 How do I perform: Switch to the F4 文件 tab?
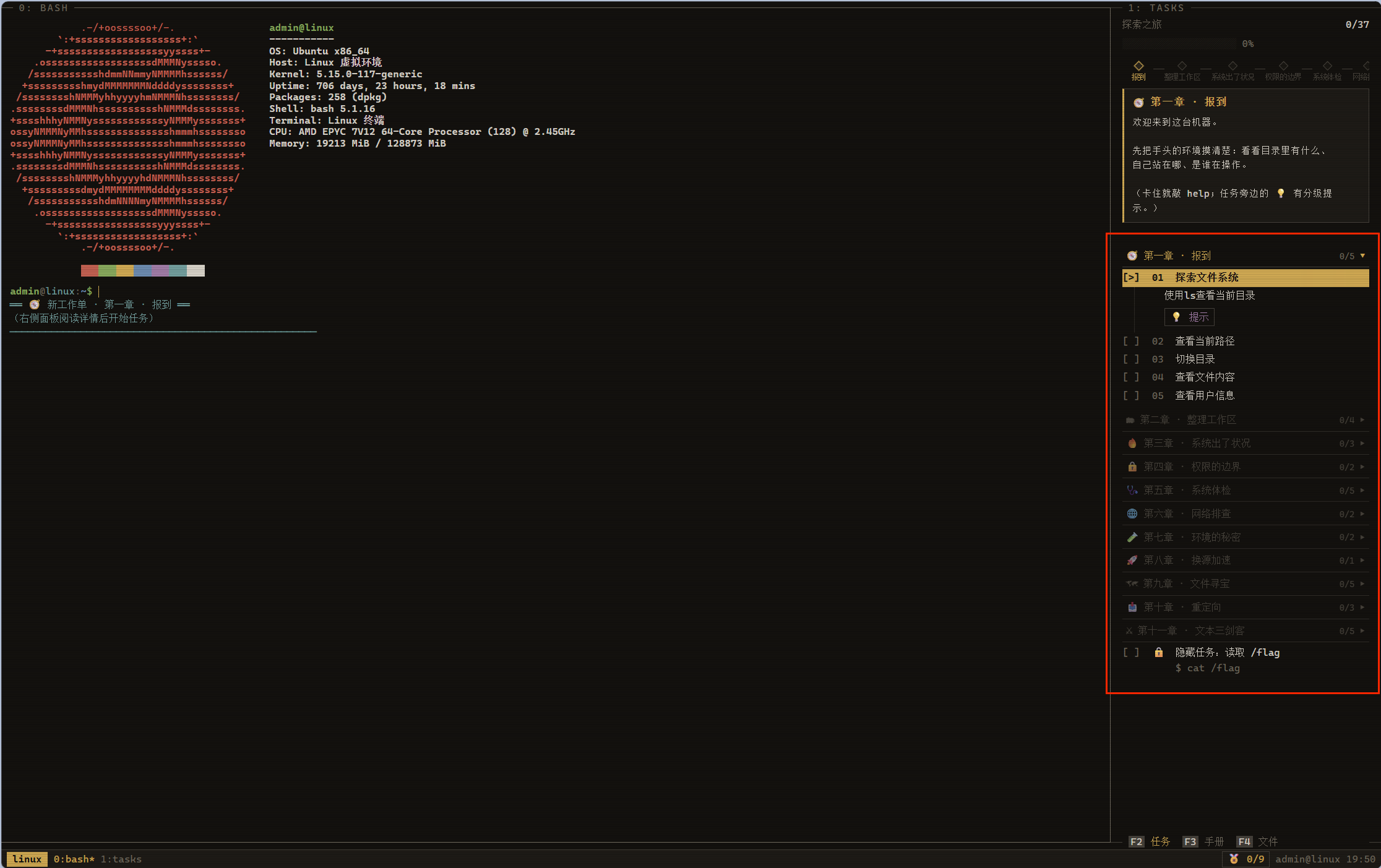tap(1257, 841)
